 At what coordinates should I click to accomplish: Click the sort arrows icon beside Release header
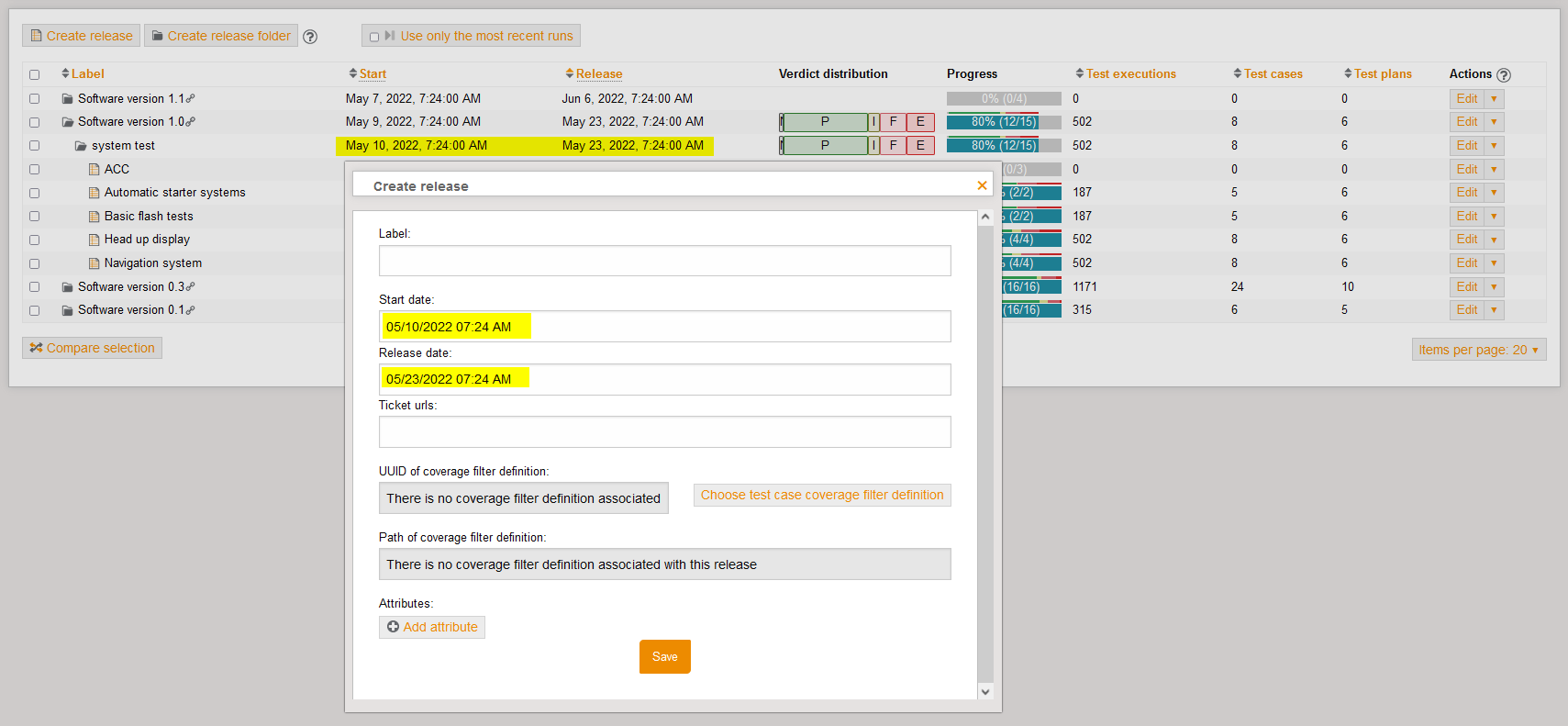coord(570,73)
